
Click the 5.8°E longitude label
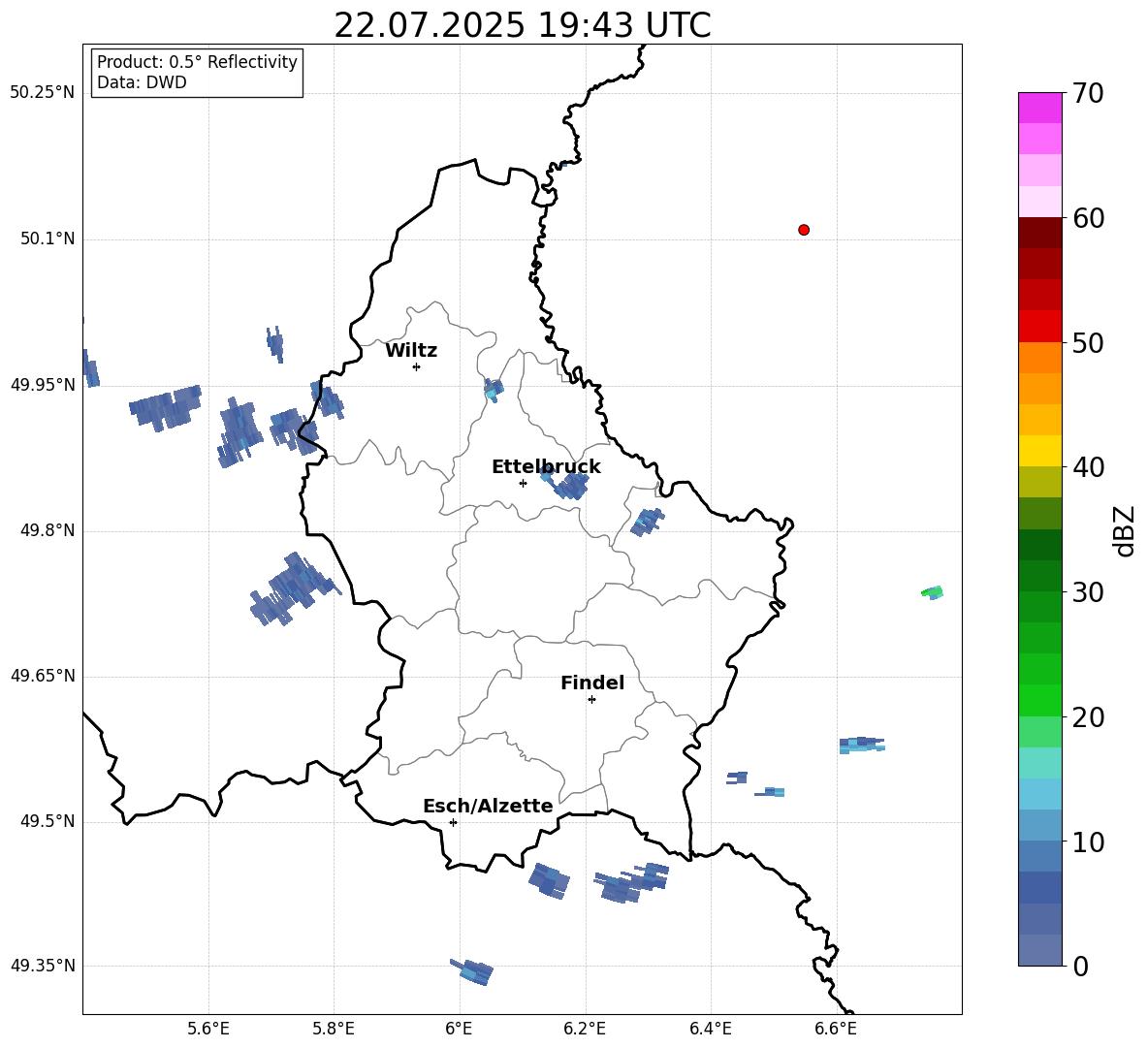click(334, 1029)
